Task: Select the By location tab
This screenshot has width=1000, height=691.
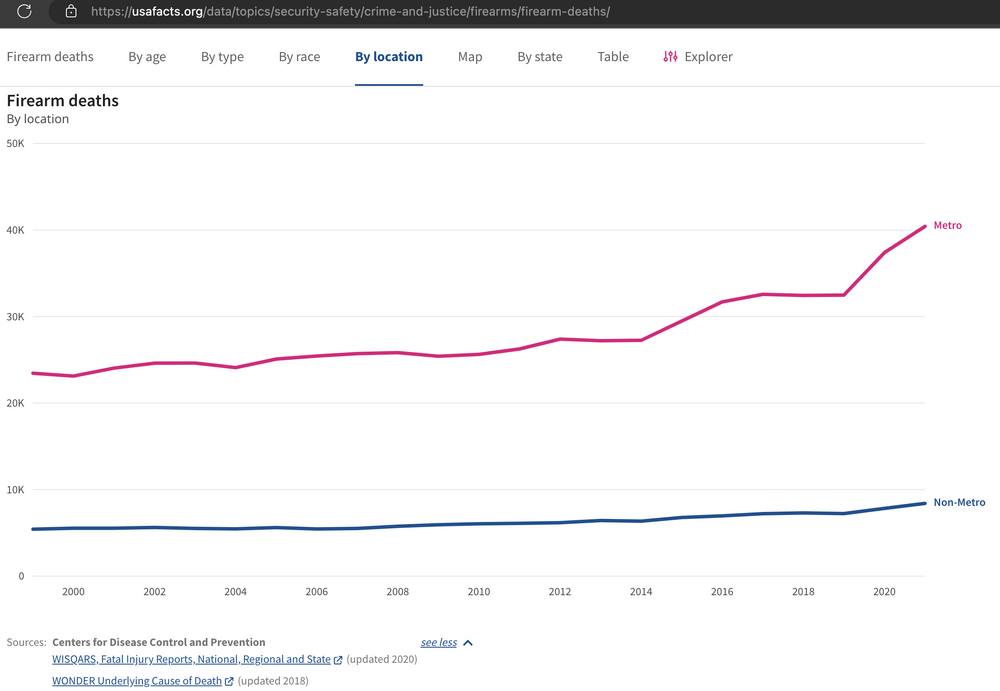Action: click(389, 57)
